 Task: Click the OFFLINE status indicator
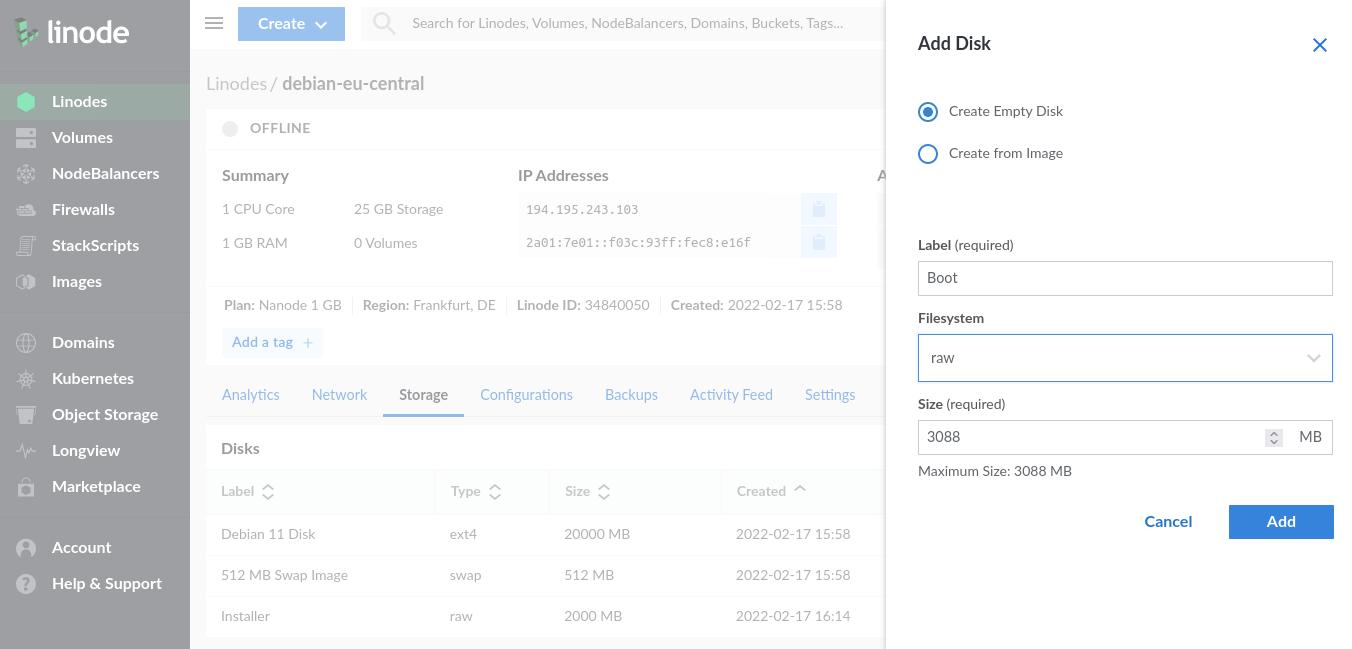pos(266,129)
